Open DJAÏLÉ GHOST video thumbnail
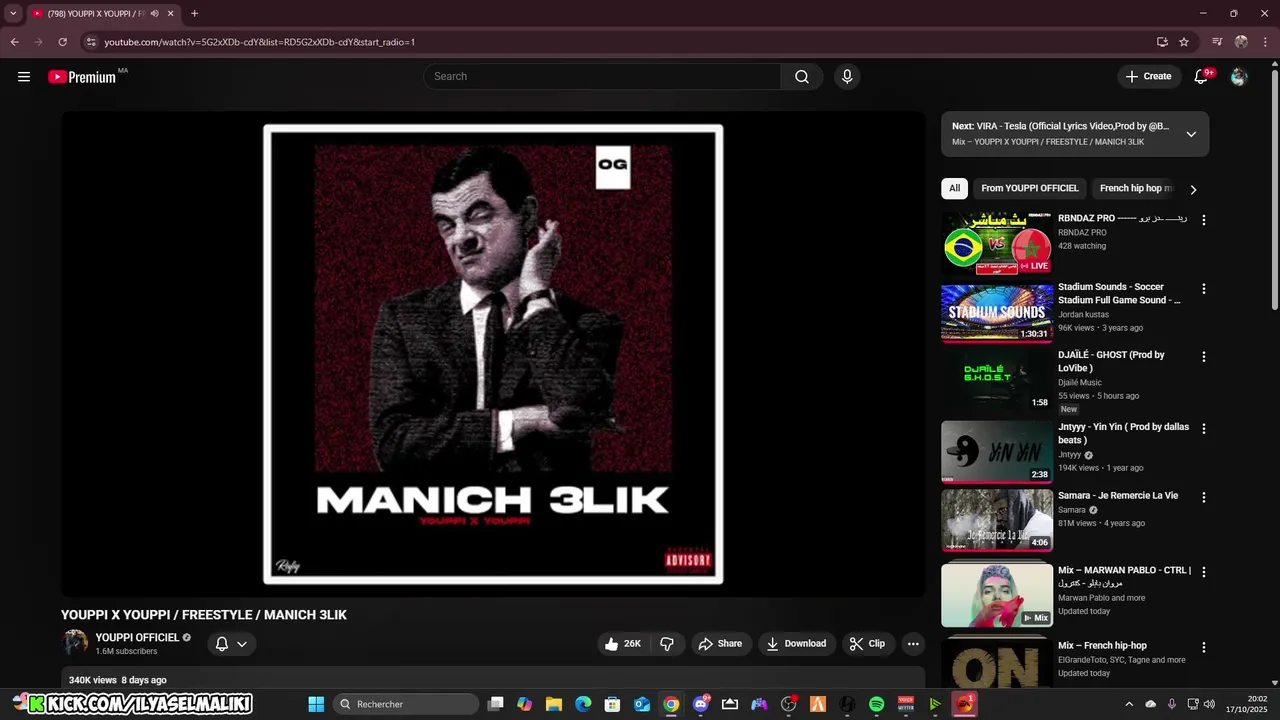Screen dimensions: 1280x720 point(997,380)
